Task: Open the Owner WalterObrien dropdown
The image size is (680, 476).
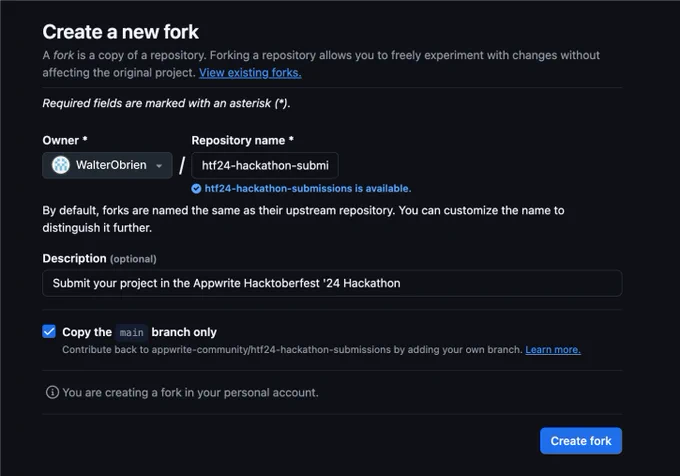Action: 107,165
